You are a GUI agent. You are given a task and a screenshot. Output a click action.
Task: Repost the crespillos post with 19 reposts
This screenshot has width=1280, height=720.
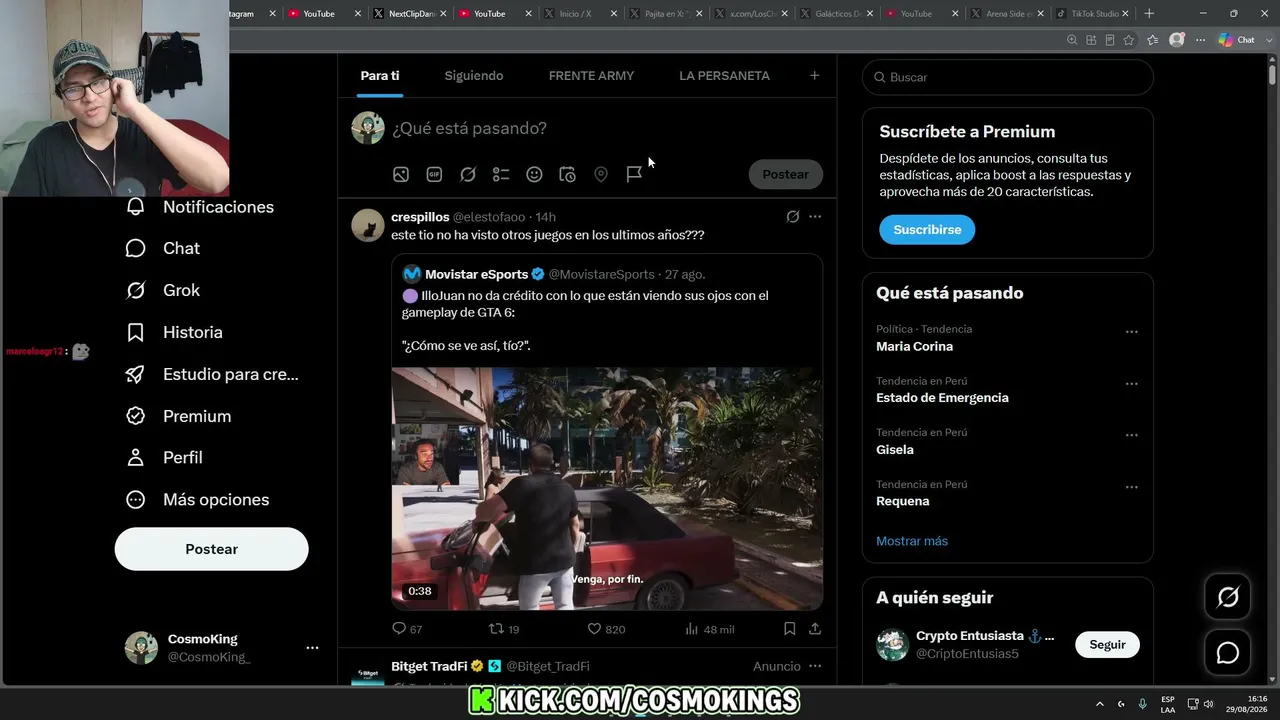503,629
